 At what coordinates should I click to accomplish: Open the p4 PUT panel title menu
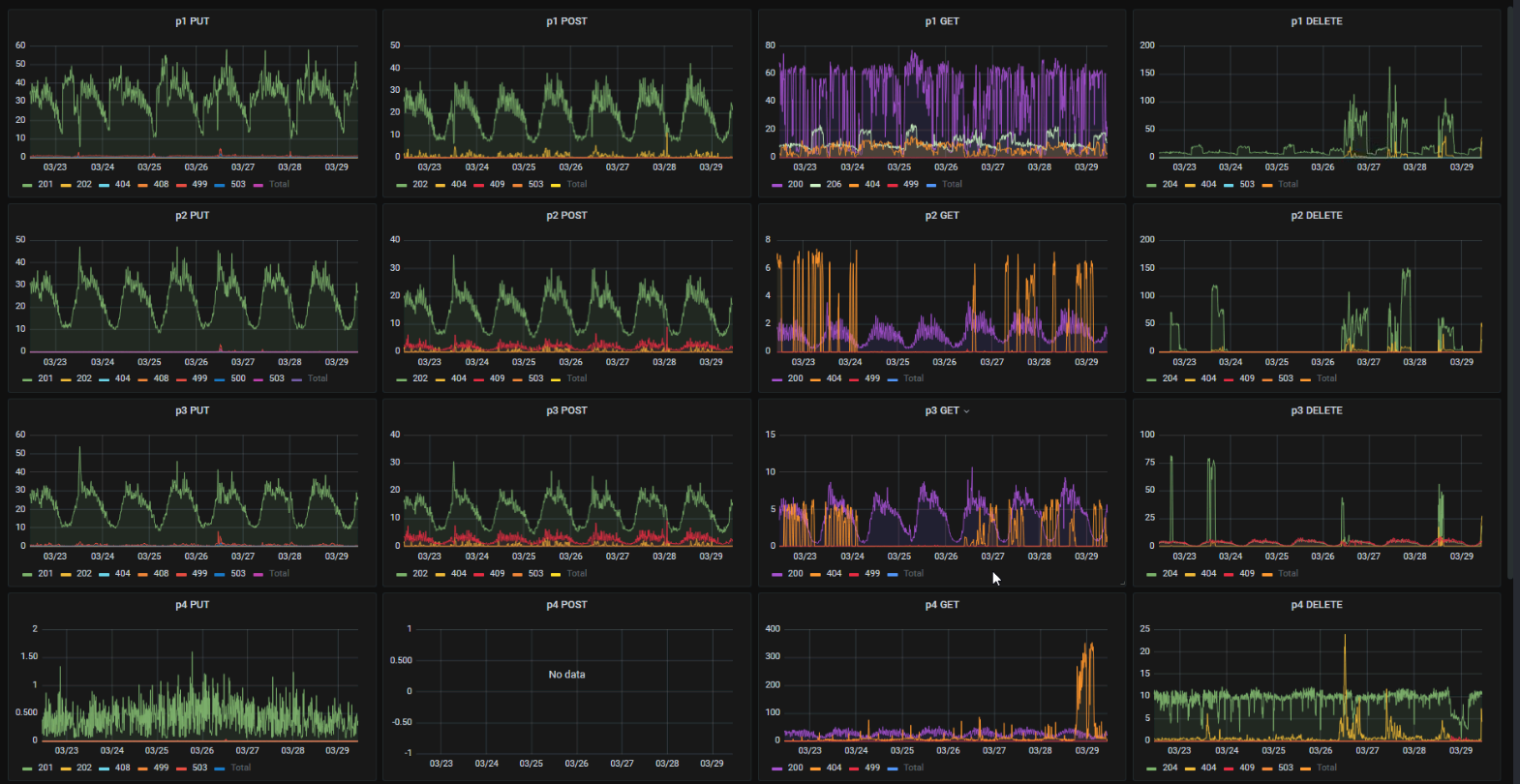coord(192,605)
